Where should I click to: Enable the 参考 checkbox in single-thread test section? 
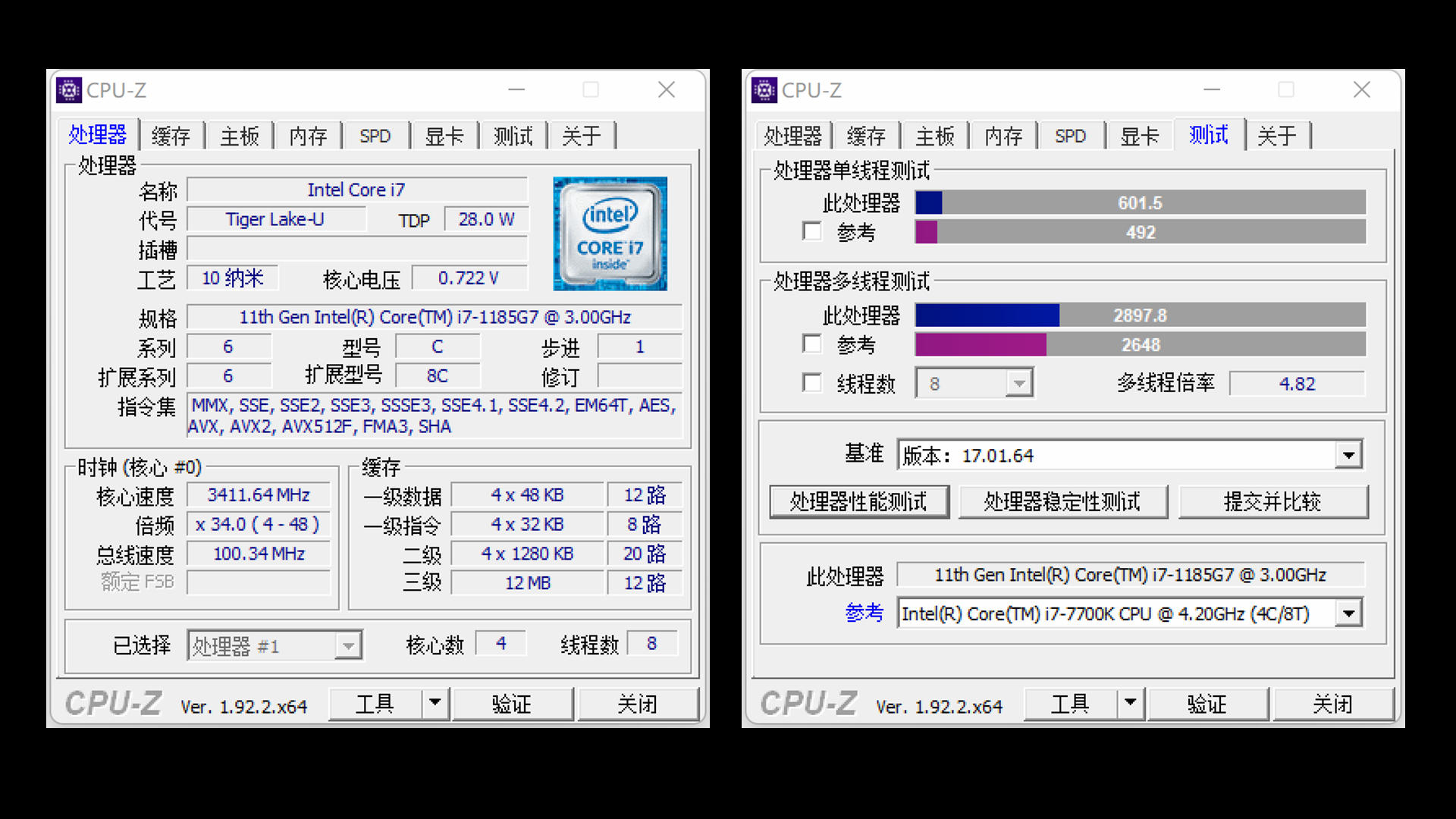coord(811,231)
